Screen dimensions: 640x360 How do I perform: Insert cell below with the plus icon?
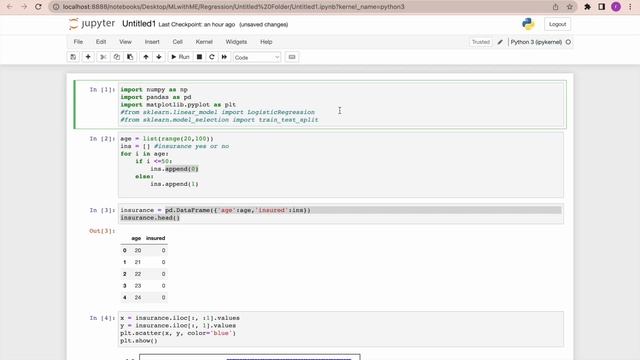click(x=88, y=57)
